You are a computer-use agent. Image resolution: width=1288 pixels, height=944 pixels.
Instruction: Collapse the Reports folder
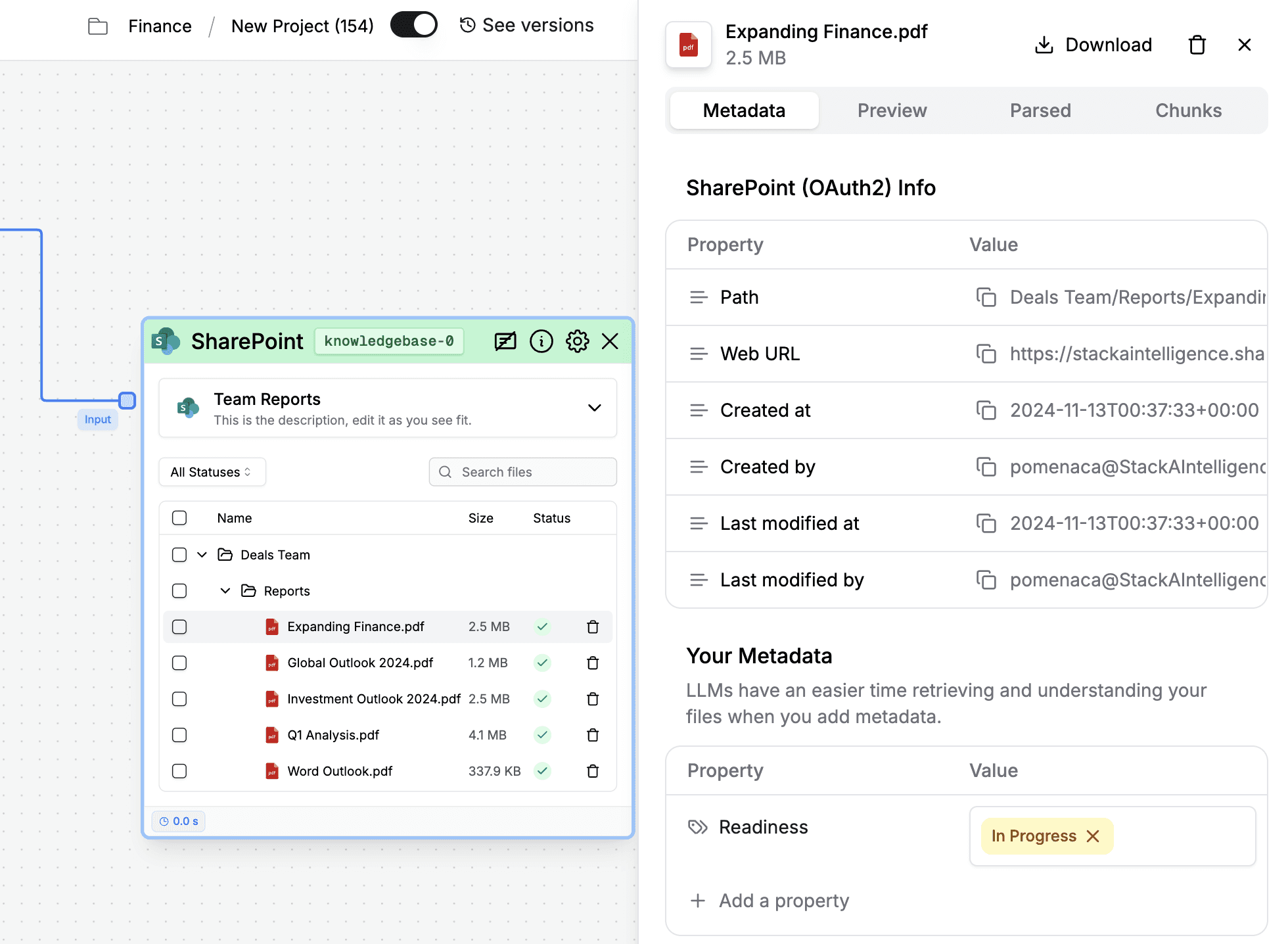click(x=225, y=591)
